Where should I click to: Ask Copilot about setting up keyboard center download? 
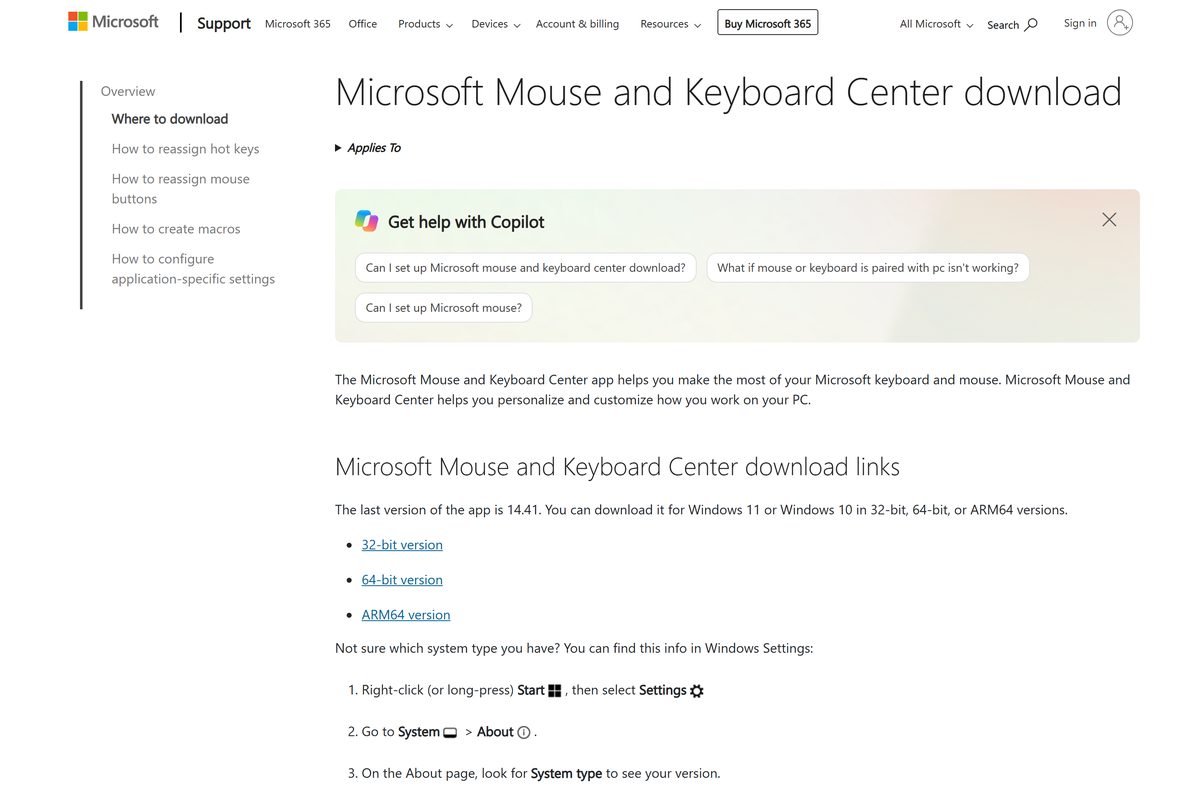(x=525, y=268)
